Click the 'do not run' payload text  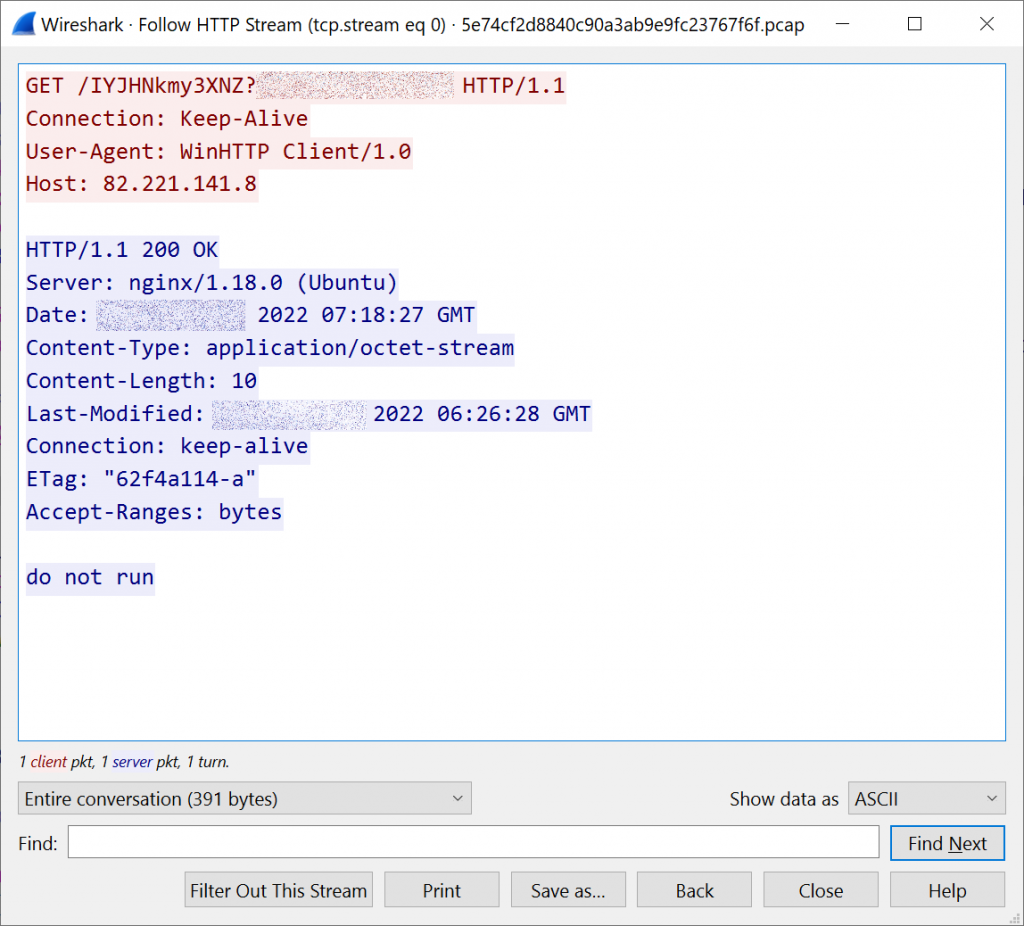tap(89, 577)
